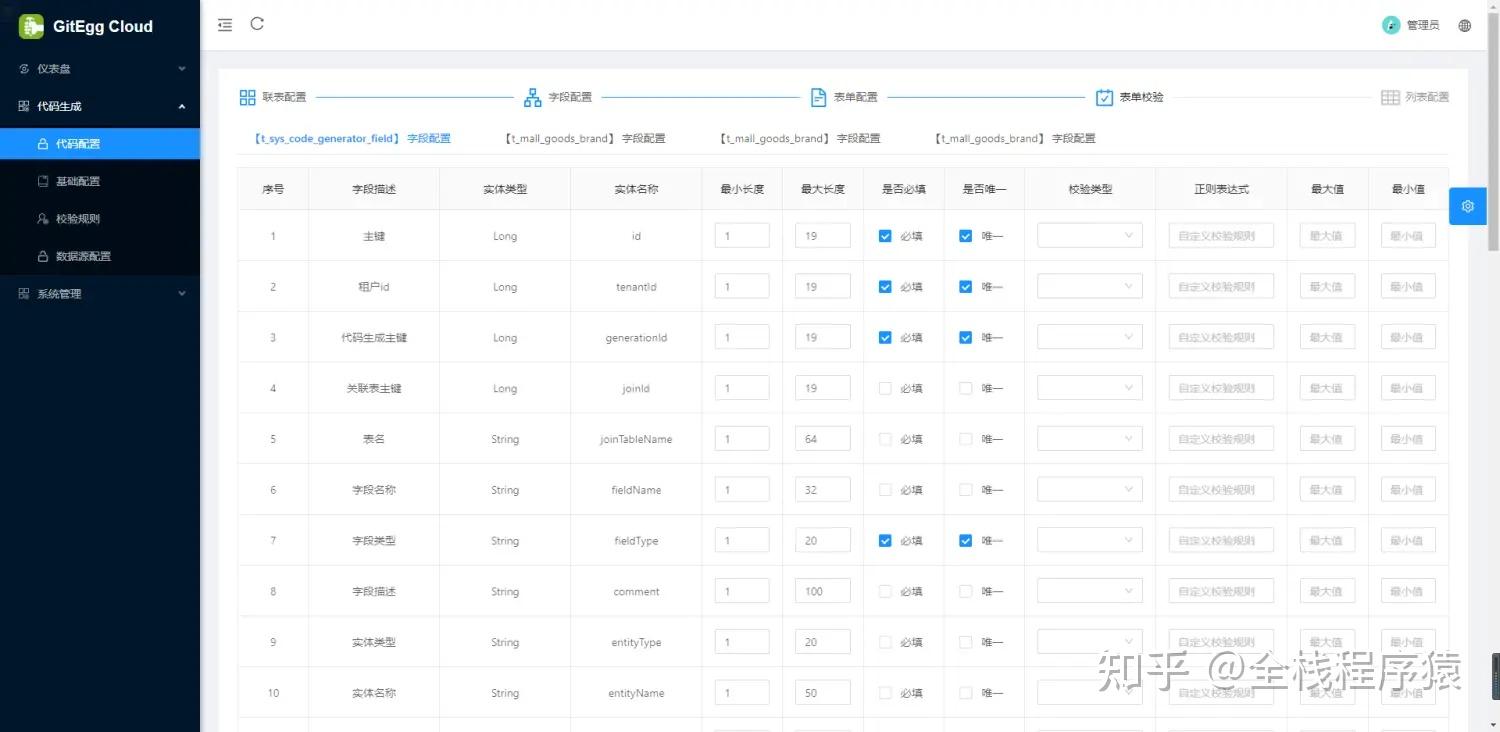1500x732 pixels.
Task: Check 必填 for the fieldName row
Action: (x=884, y=489)
